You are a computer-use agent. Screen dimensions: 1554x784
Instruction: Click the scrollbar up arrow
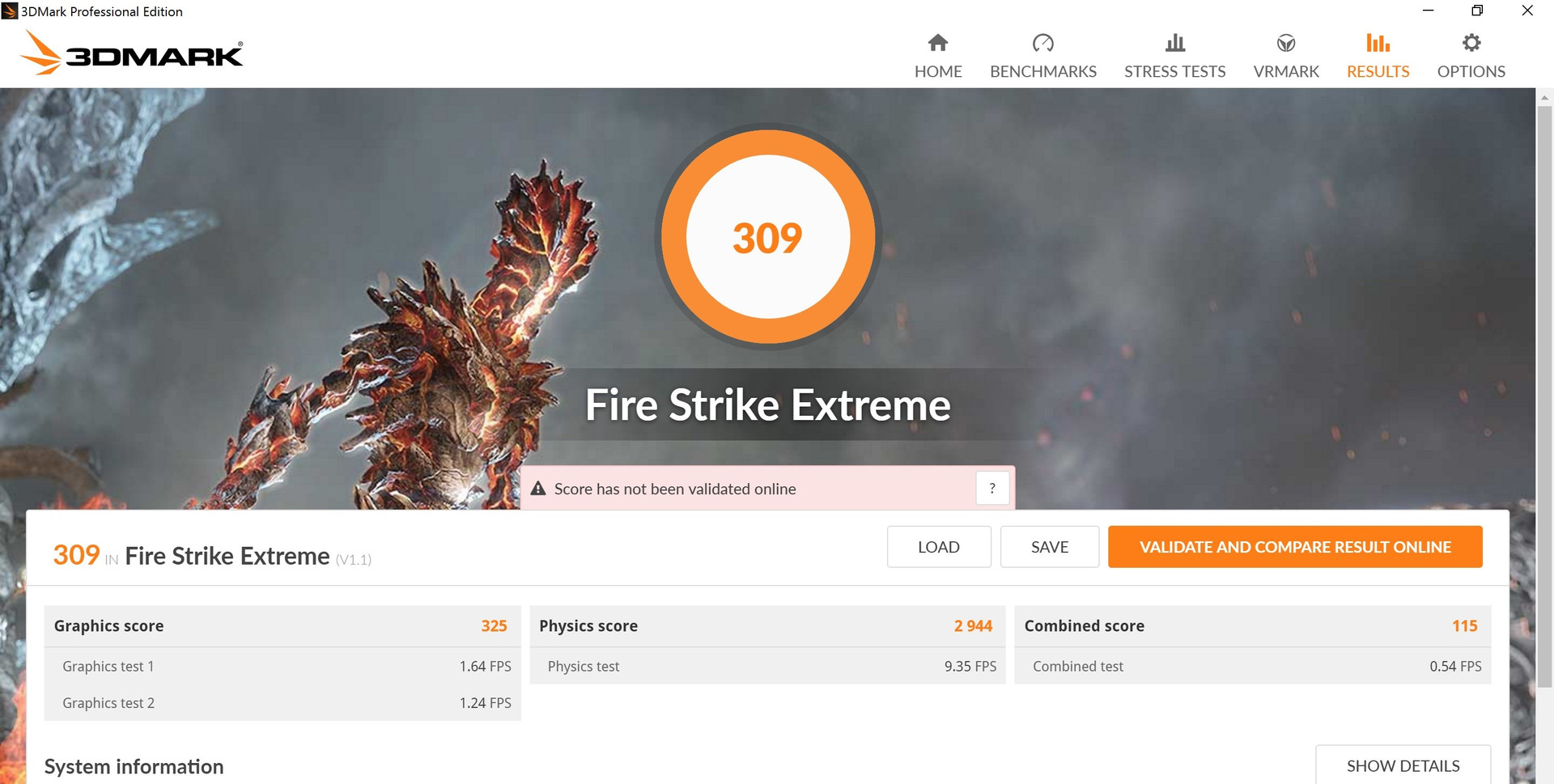click(x=1544, y=97)
